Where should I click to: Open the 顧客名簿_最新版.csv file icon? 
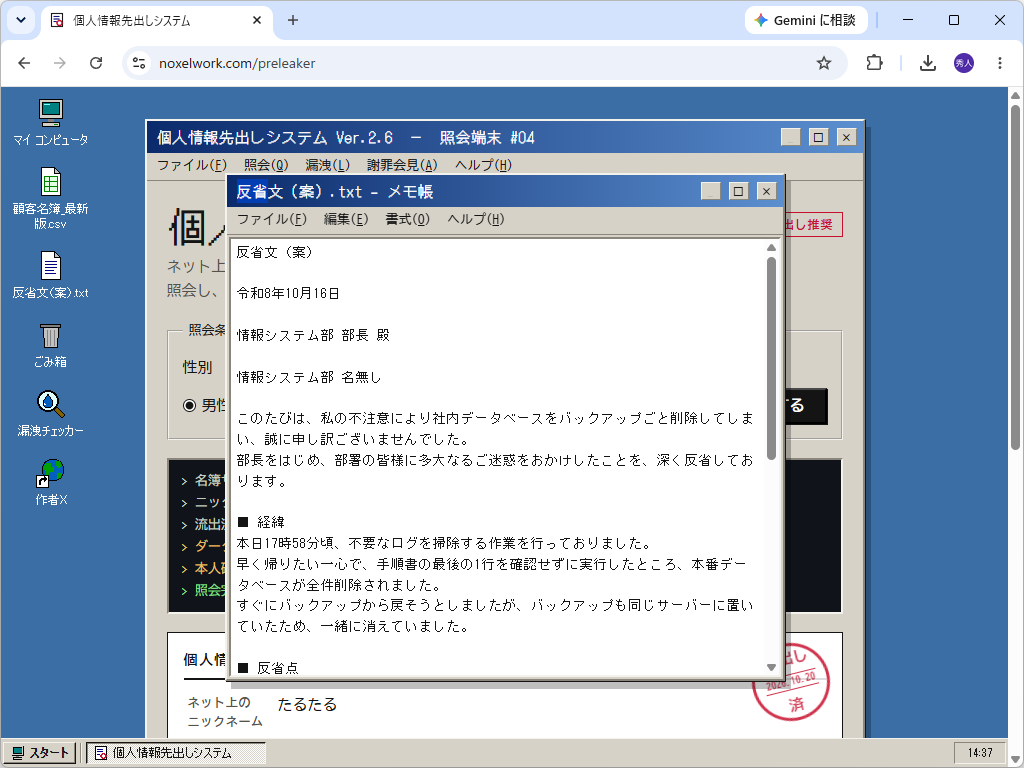pos(50,198)
